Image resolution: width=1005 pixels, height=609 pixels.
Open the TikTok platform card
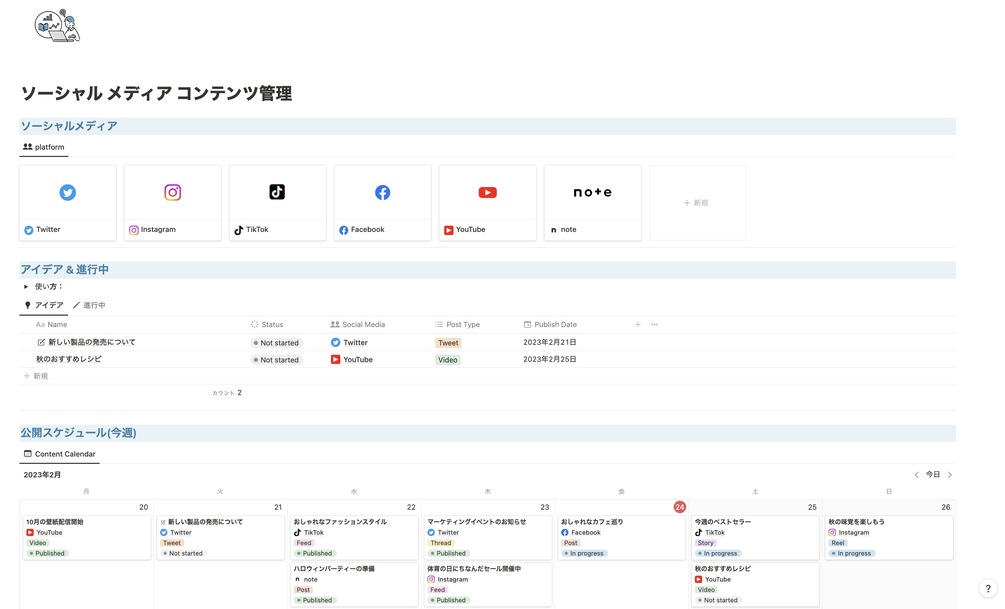278,203
